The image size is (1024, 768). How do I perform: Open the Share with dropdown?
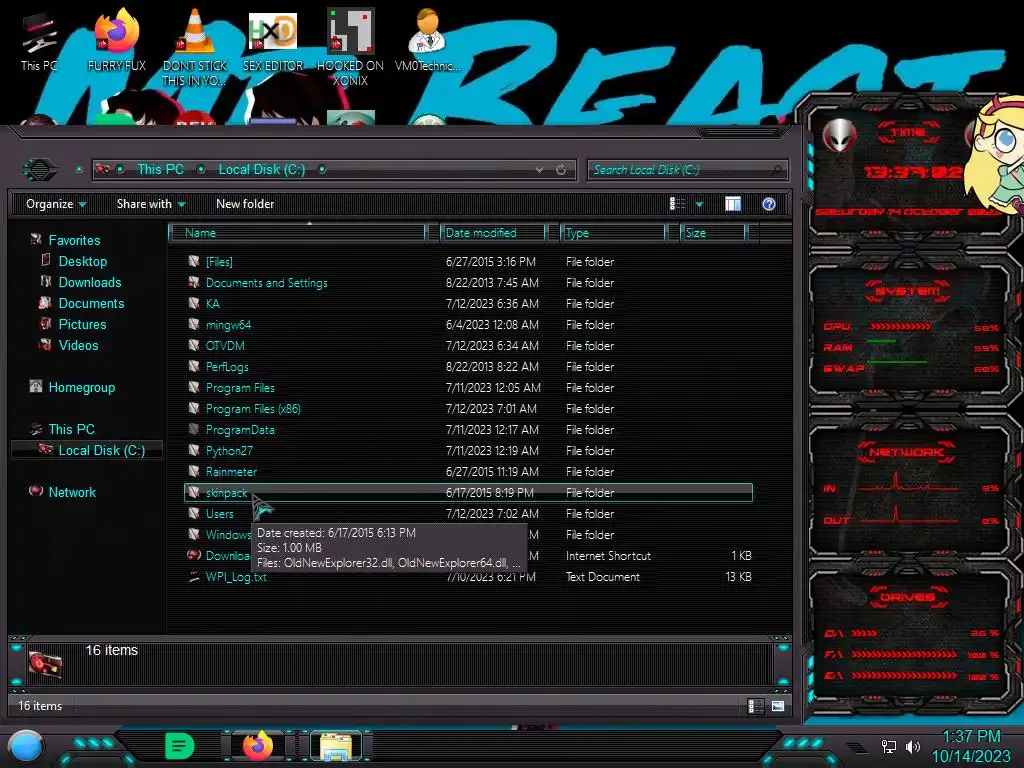[151, 204]
